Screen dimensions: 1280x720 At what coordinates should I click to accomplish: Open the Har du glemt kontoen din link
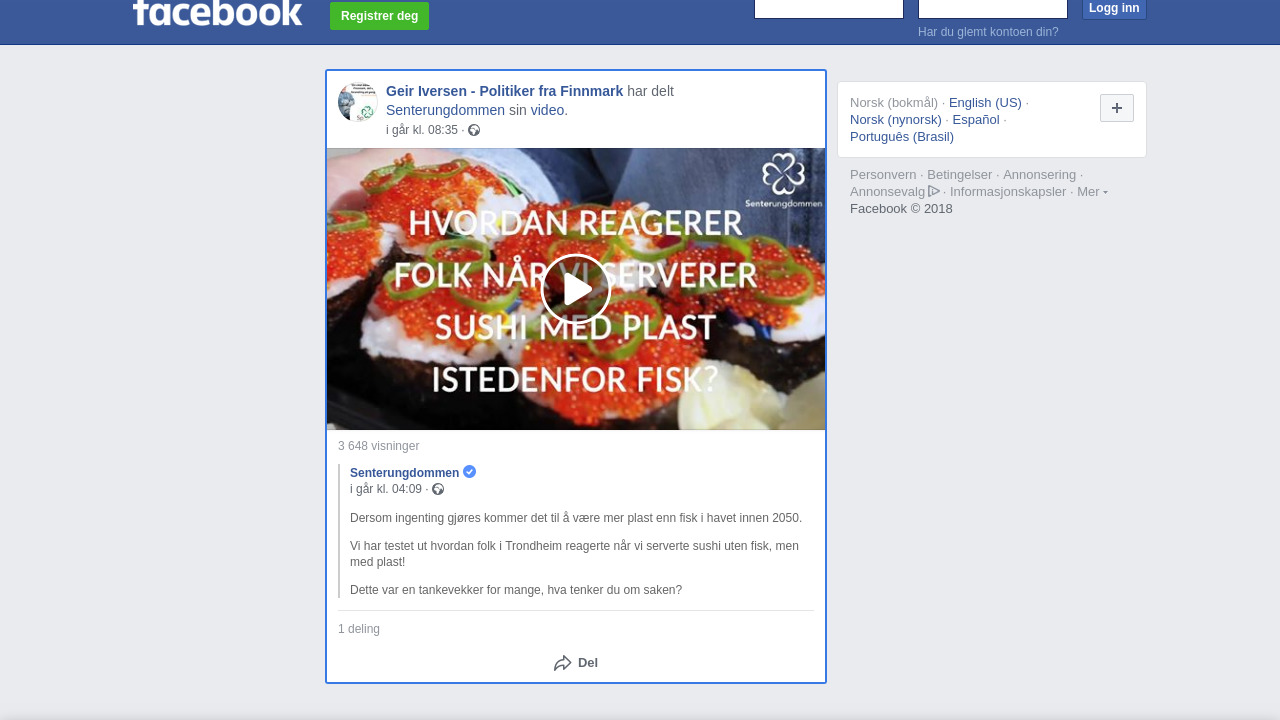click(988, 32)
